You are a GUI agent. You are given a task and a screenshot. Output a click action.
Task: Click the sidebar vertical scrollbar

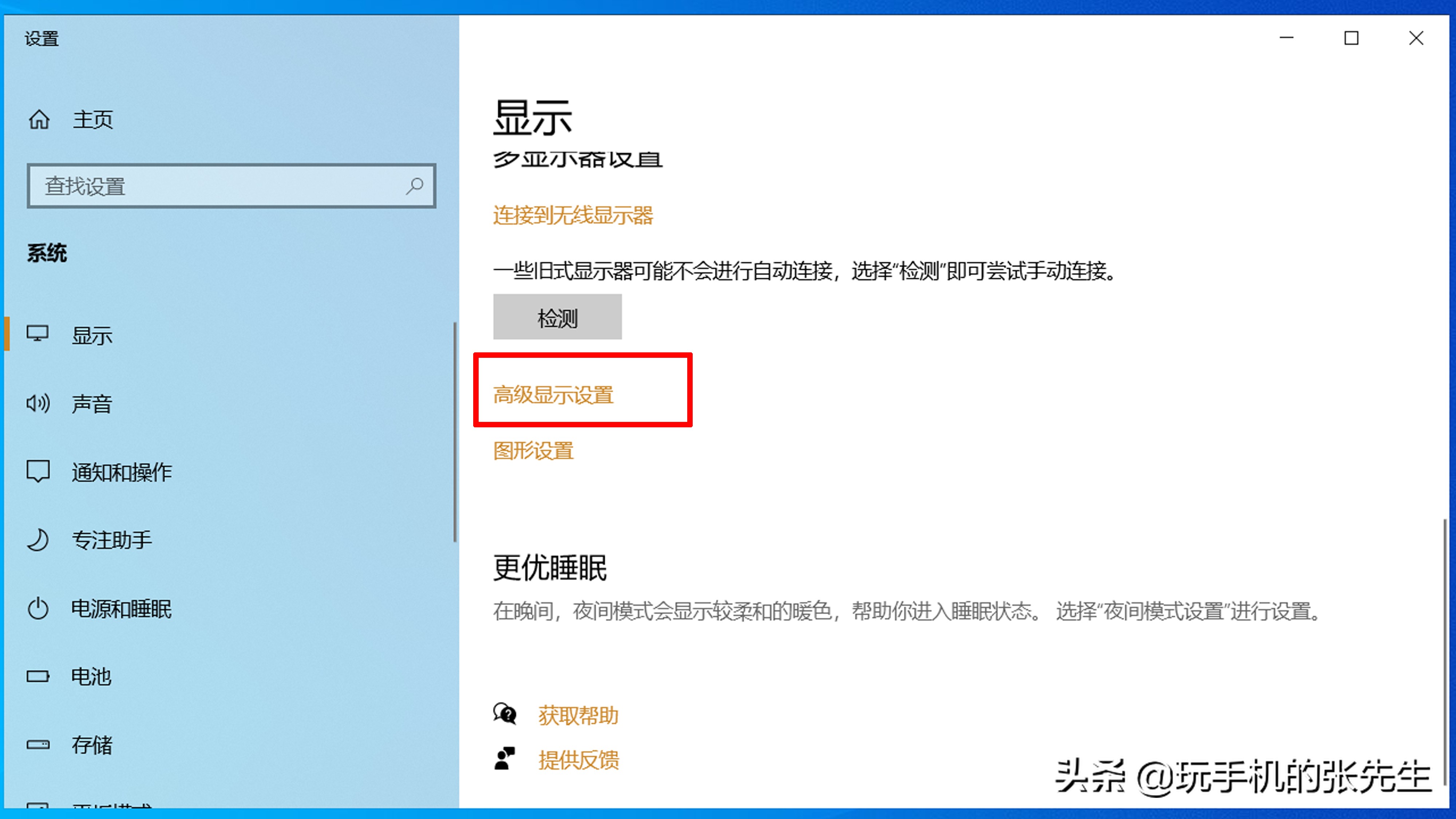[x=454, y=432]
